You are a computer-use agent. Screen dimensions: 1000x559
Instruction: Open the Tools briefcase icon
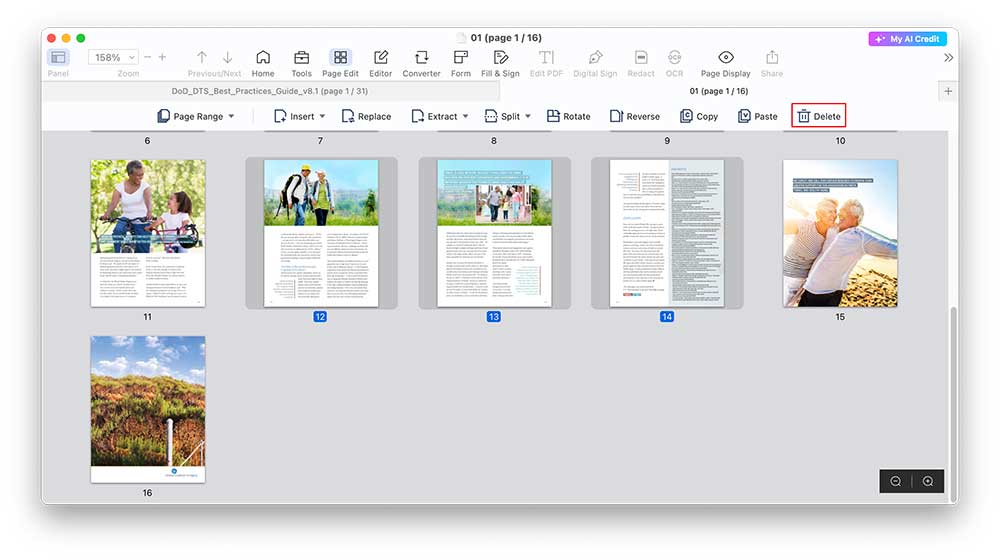pyautogui.click(x=302, y=57)
